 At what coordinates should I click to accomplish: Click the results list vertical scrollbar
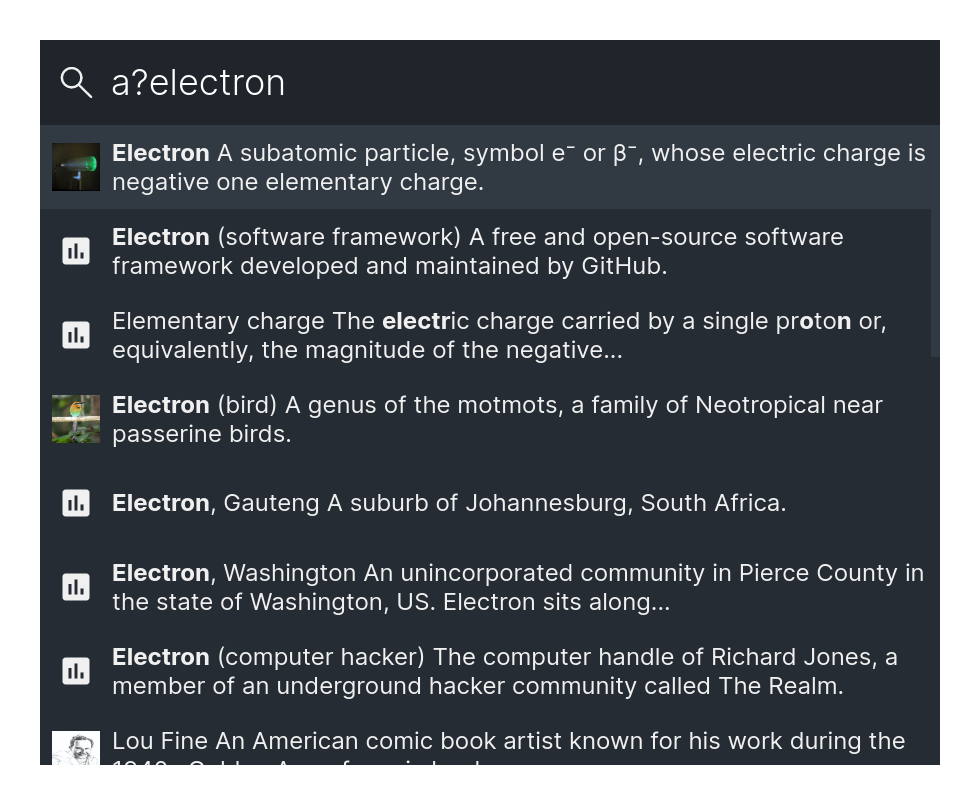(x=935, y=283)
